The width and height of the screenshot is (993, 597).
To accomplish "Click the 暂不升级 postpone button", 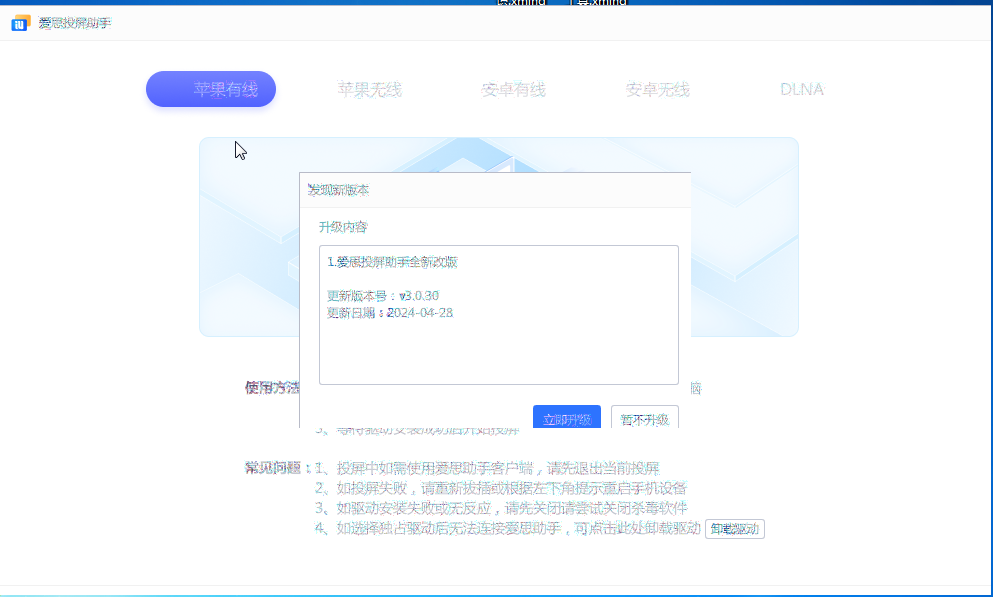I will click(x=644, y=417).
